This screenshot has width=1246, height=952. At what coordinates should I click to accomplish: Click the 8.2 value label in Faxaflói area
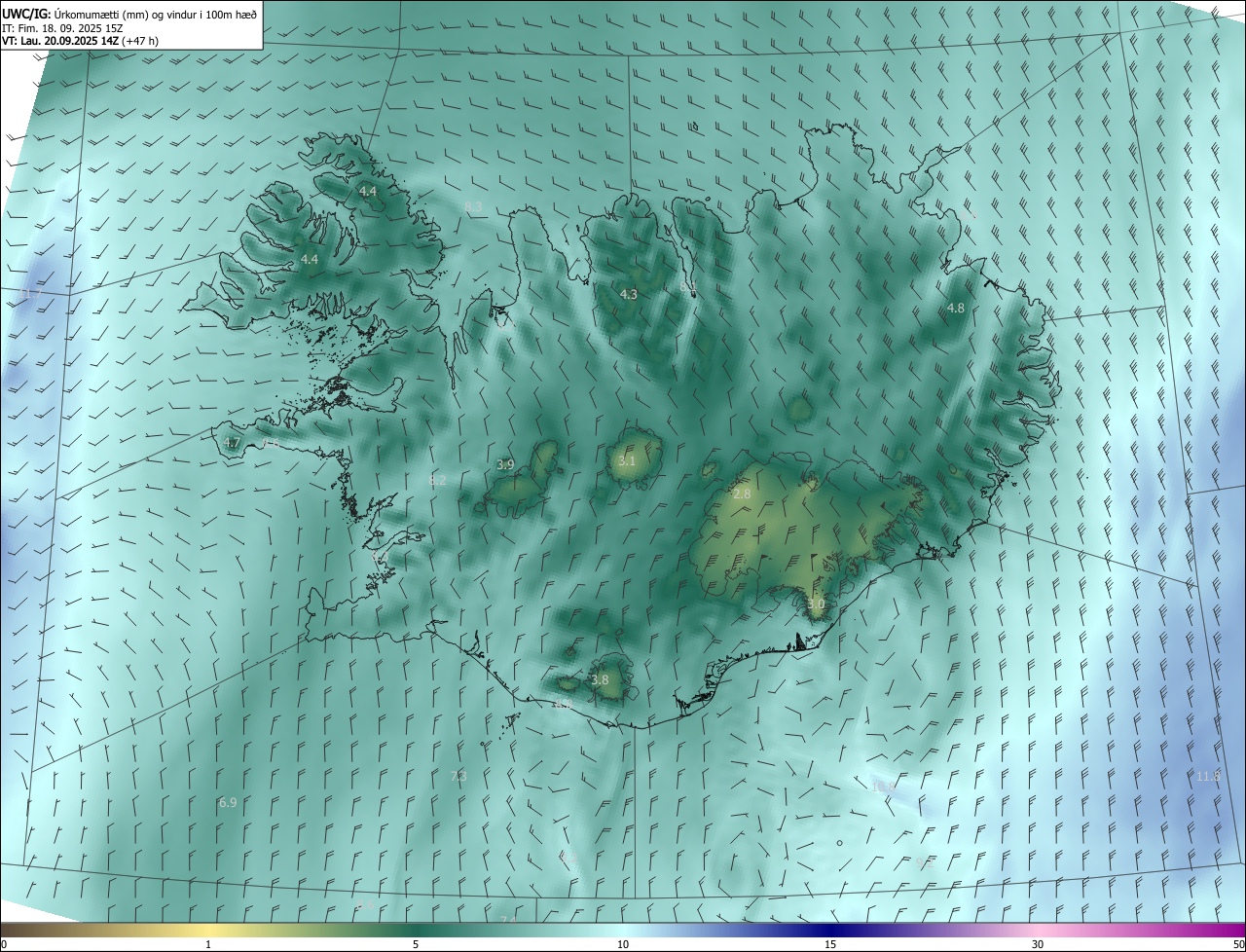click(x=438, y=480)
